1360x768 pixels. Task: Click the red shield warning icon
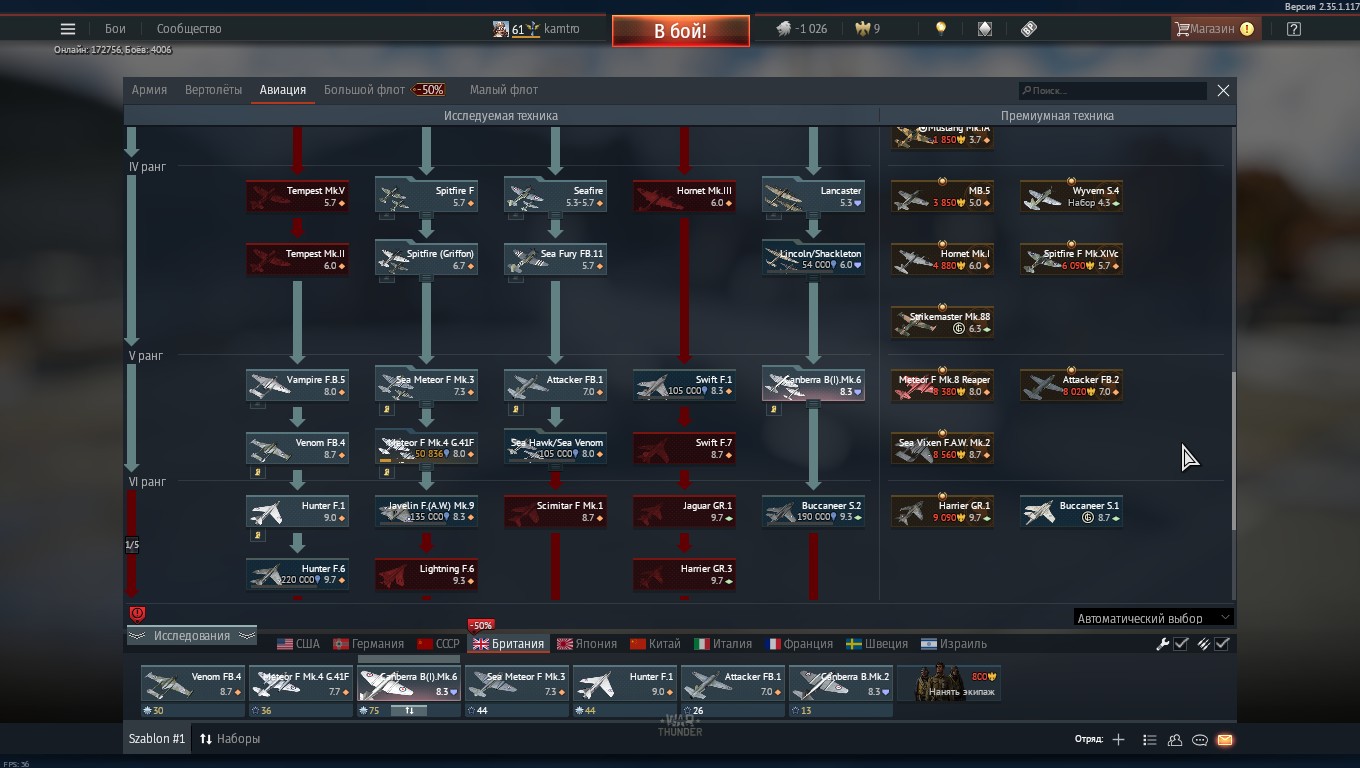pos(138,614)
